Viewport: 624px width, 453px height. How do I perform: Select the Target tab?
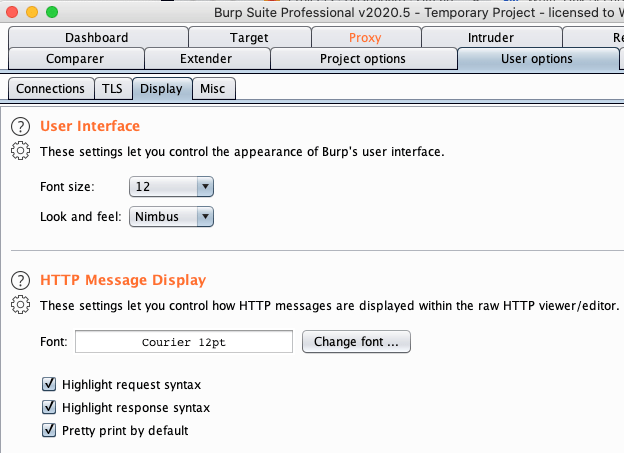pyautogui.click(x=248, y=38)
